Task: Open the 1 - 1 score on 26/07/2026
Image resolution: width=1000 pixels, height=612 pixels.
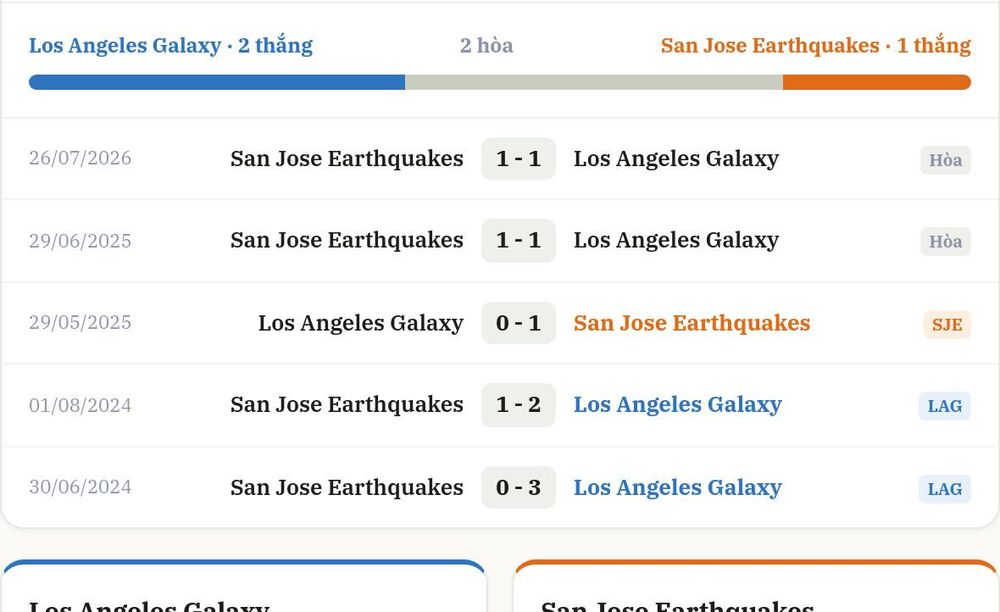Action: coord(518,159)
